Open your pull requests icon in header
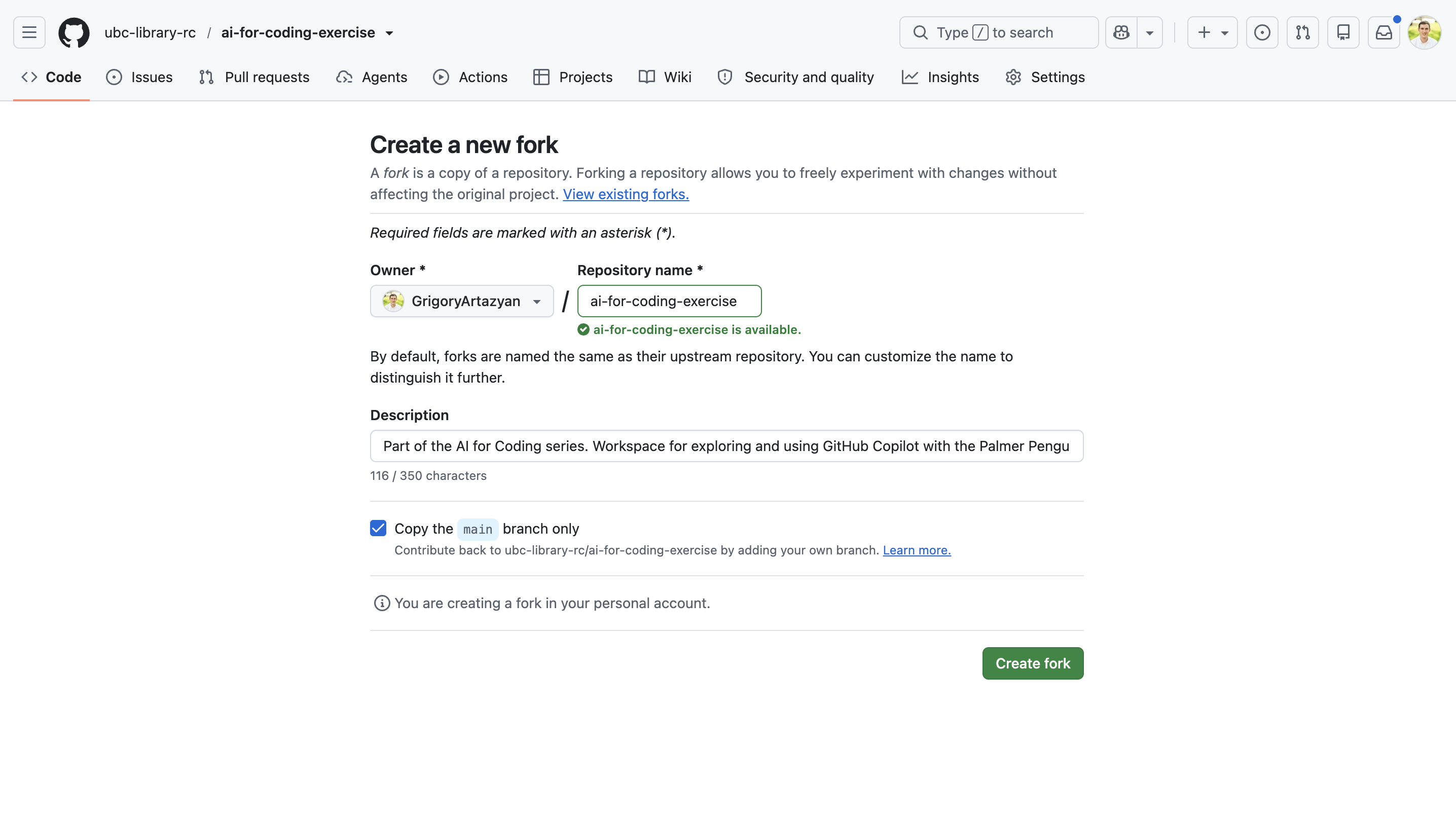This screenshot has height=822, width=1456. 1303,32
